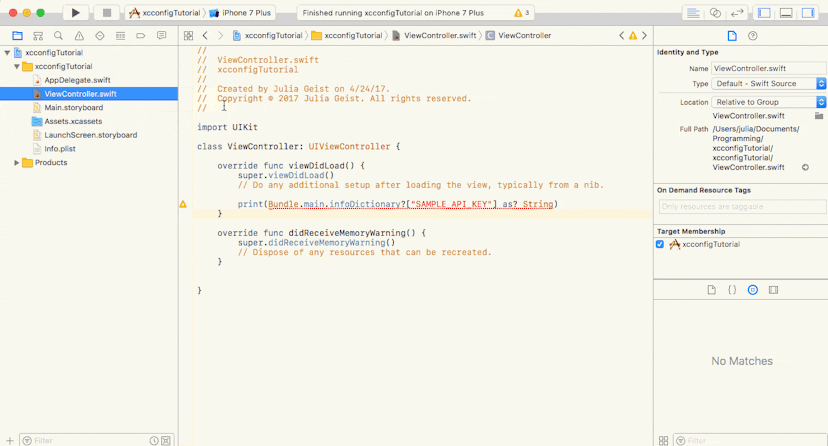Toggle the Utilities pane visibility
The height and width of the screenshot is (446, 828).
(808, 13)
